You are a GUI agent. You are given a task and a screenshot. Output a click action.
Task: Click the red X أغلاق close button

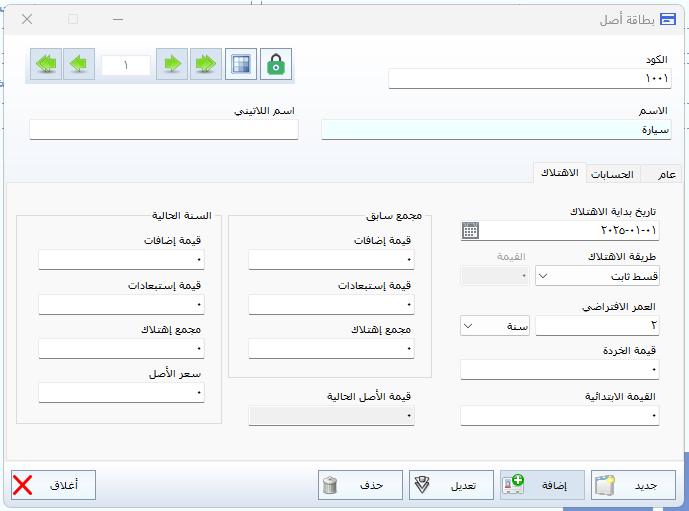point(23,486)
